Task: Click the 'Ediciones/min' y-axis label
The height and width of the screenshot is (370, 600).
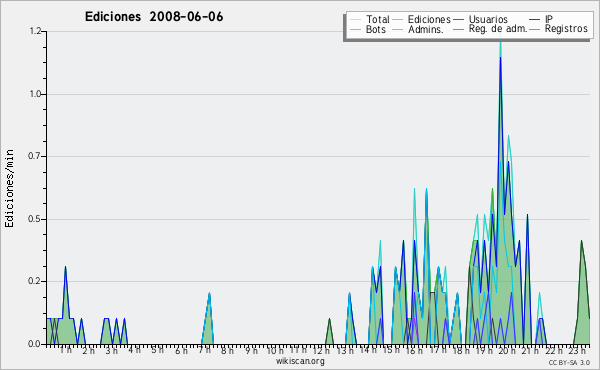Action: [x=9, y=188]
